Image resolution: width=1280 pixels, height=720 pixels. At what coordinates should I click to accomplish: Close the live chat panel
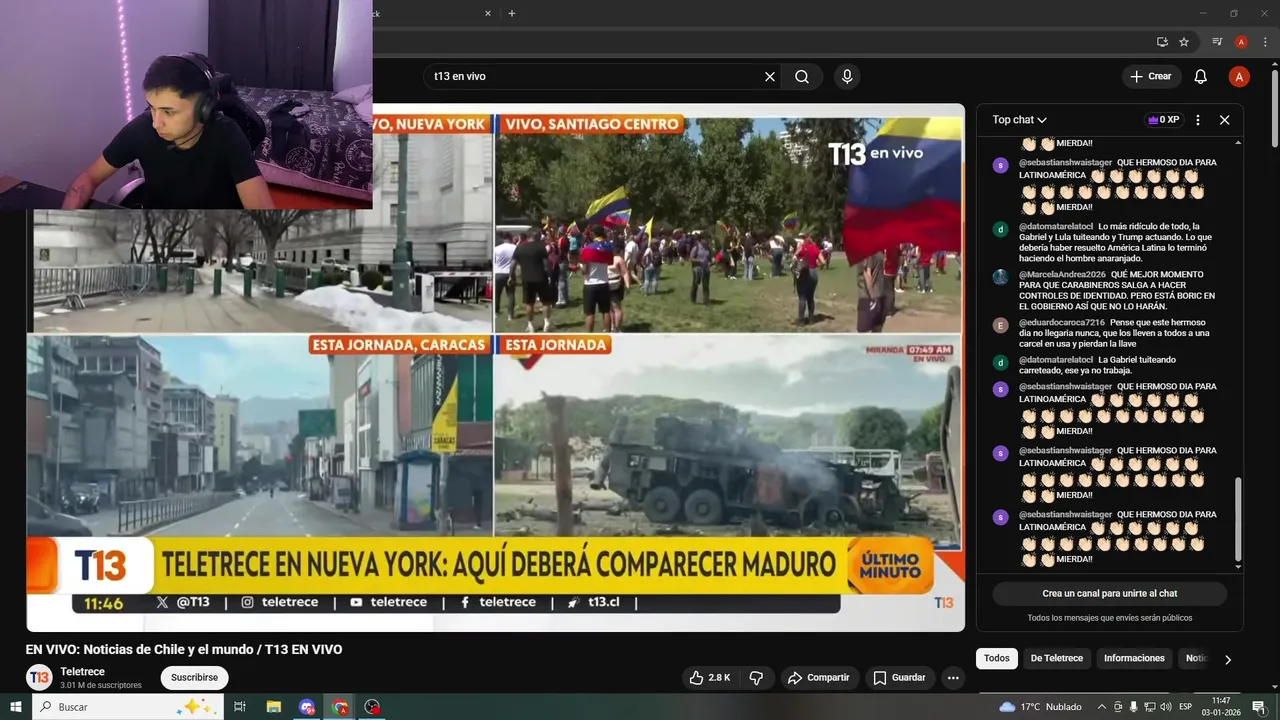1224,120
